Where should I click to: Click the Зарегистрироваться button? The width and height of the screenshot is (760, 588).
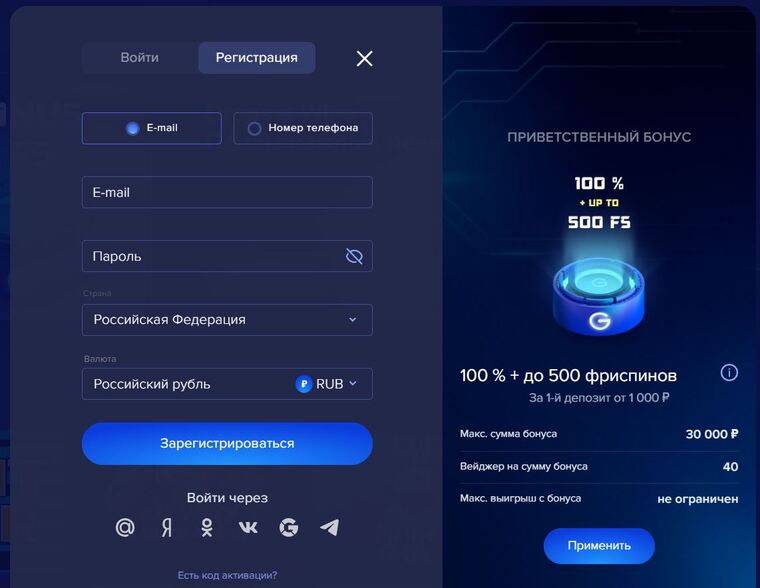[x=227, y=444]
